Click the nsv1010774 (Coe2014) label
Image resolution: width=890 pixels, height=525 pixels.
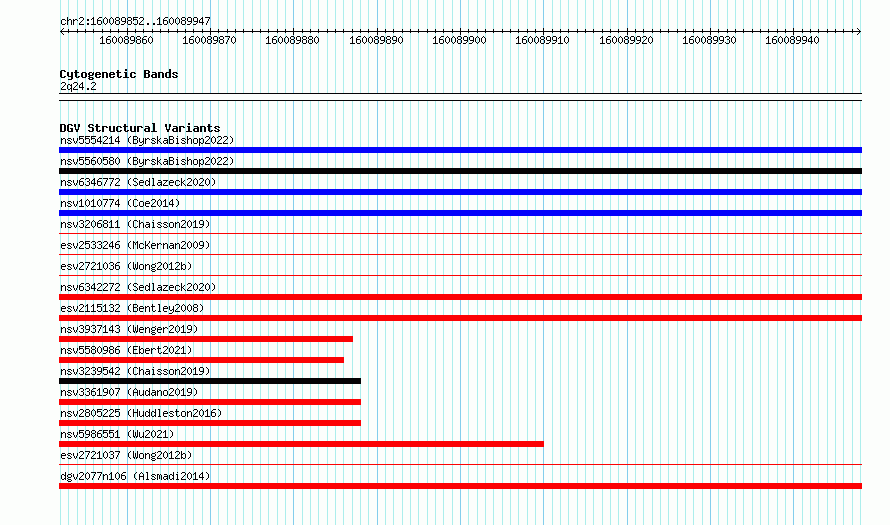coord(120,203)
